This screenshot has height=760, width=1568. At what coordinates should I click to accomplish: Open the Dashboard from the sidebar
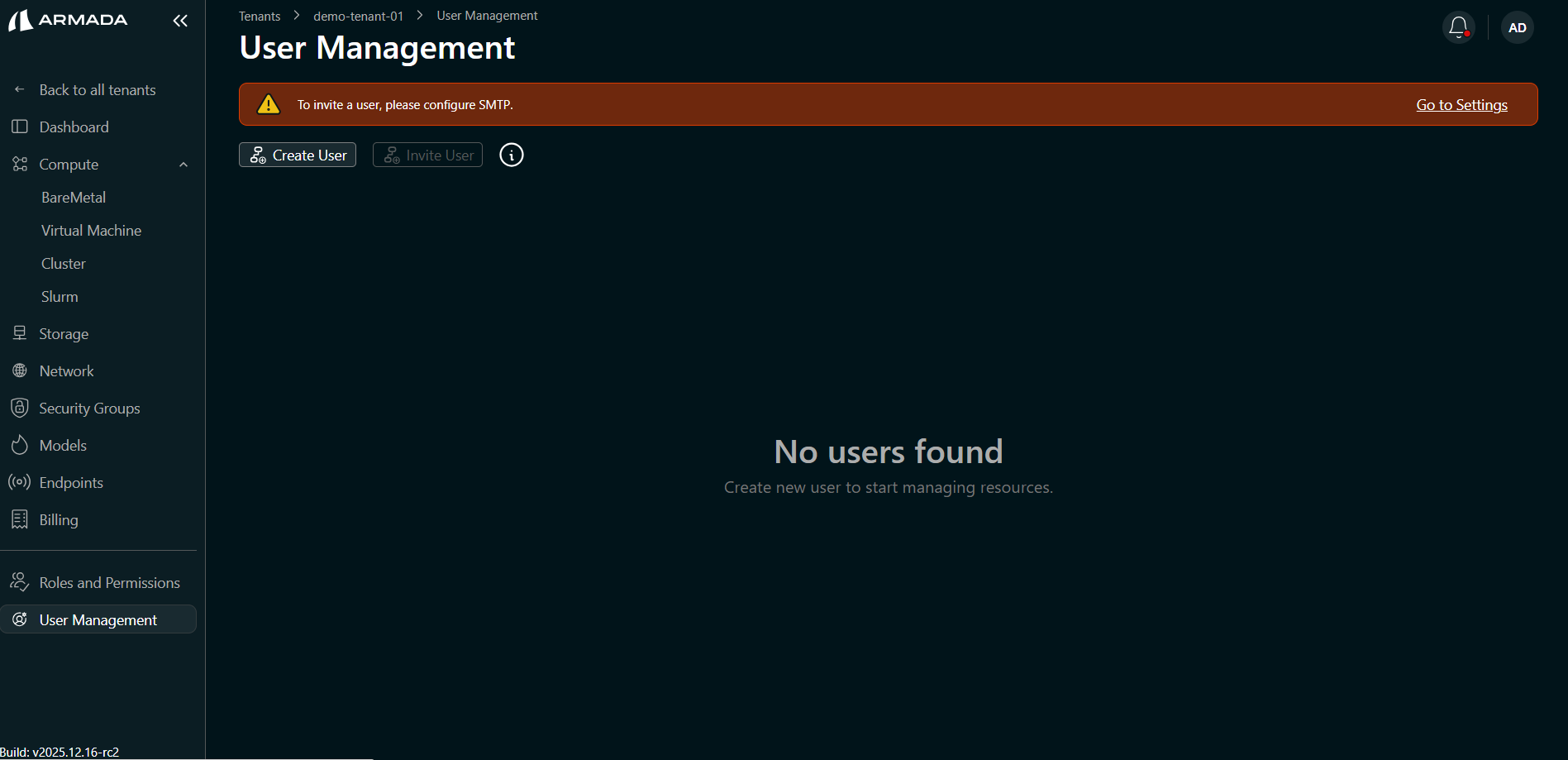(x=74, y=127)
